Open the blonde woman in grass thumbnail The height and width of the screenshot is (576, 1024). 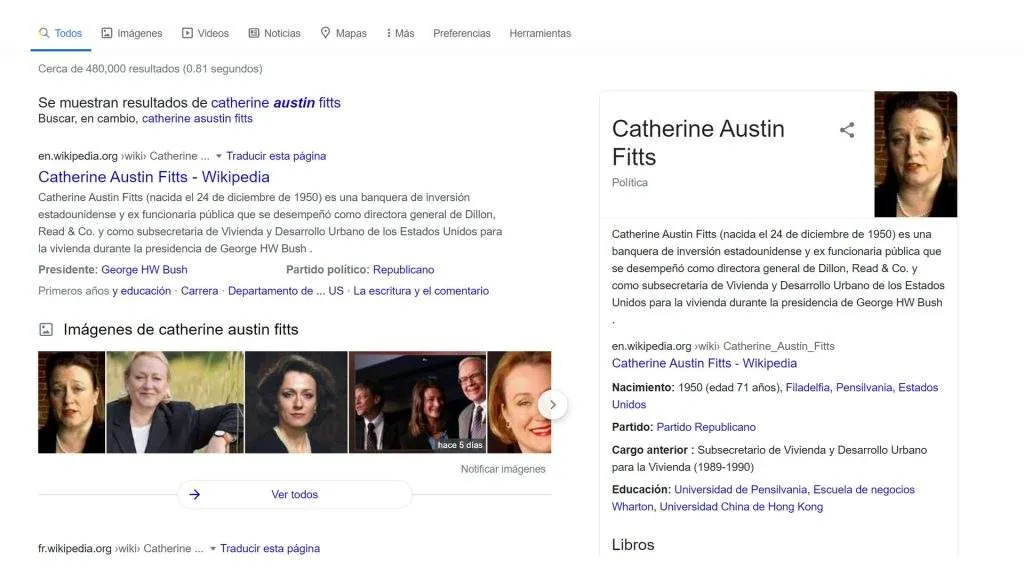click(175, 402)
